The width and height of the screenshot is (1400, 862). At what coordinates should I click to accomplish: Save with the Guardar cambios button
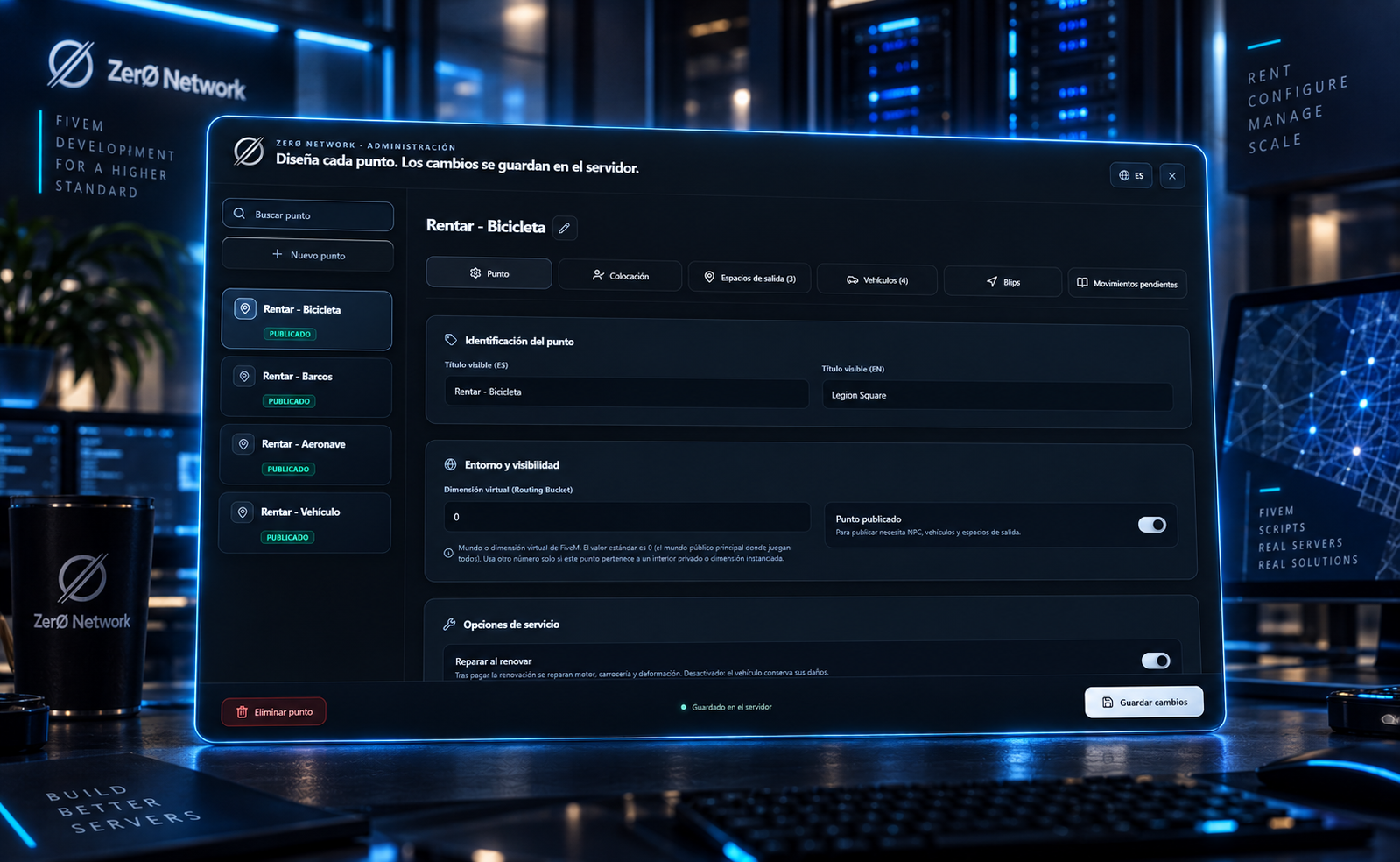1144,702
